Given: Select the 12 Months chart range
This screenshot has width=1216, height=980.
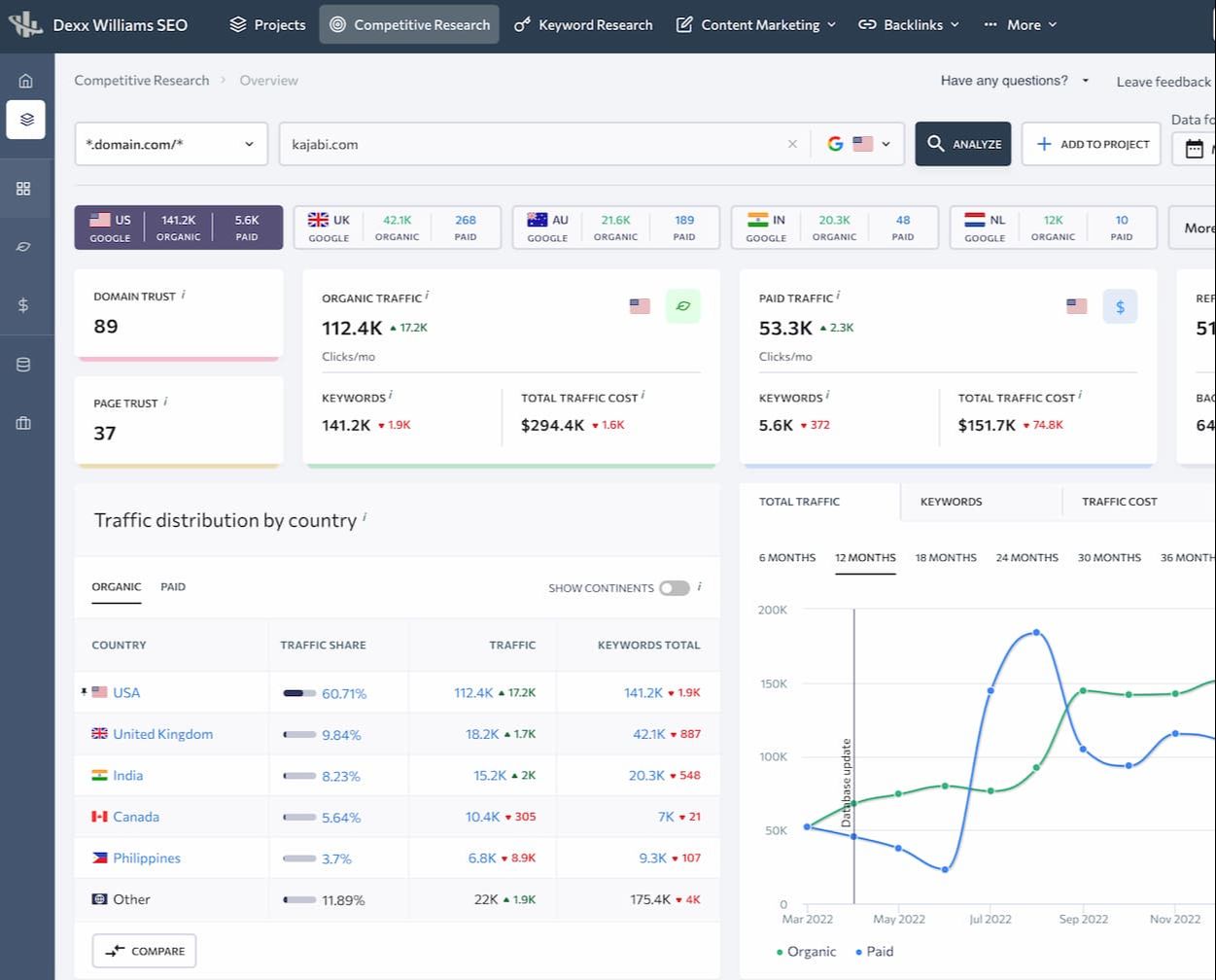Looking at the screenshot, I should tap(865, 558).
